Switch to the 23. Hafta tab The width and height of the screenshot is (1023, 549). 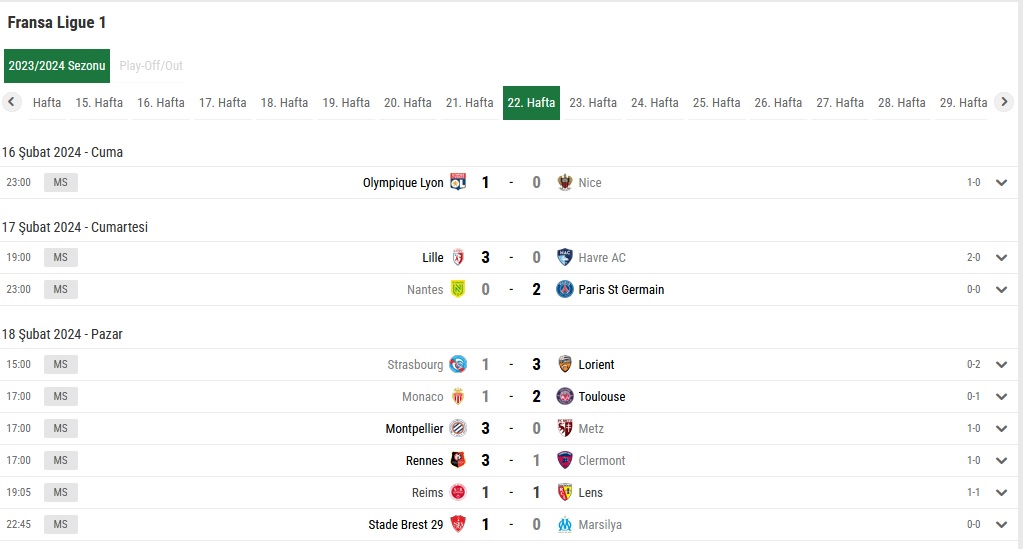coord(593,102)
